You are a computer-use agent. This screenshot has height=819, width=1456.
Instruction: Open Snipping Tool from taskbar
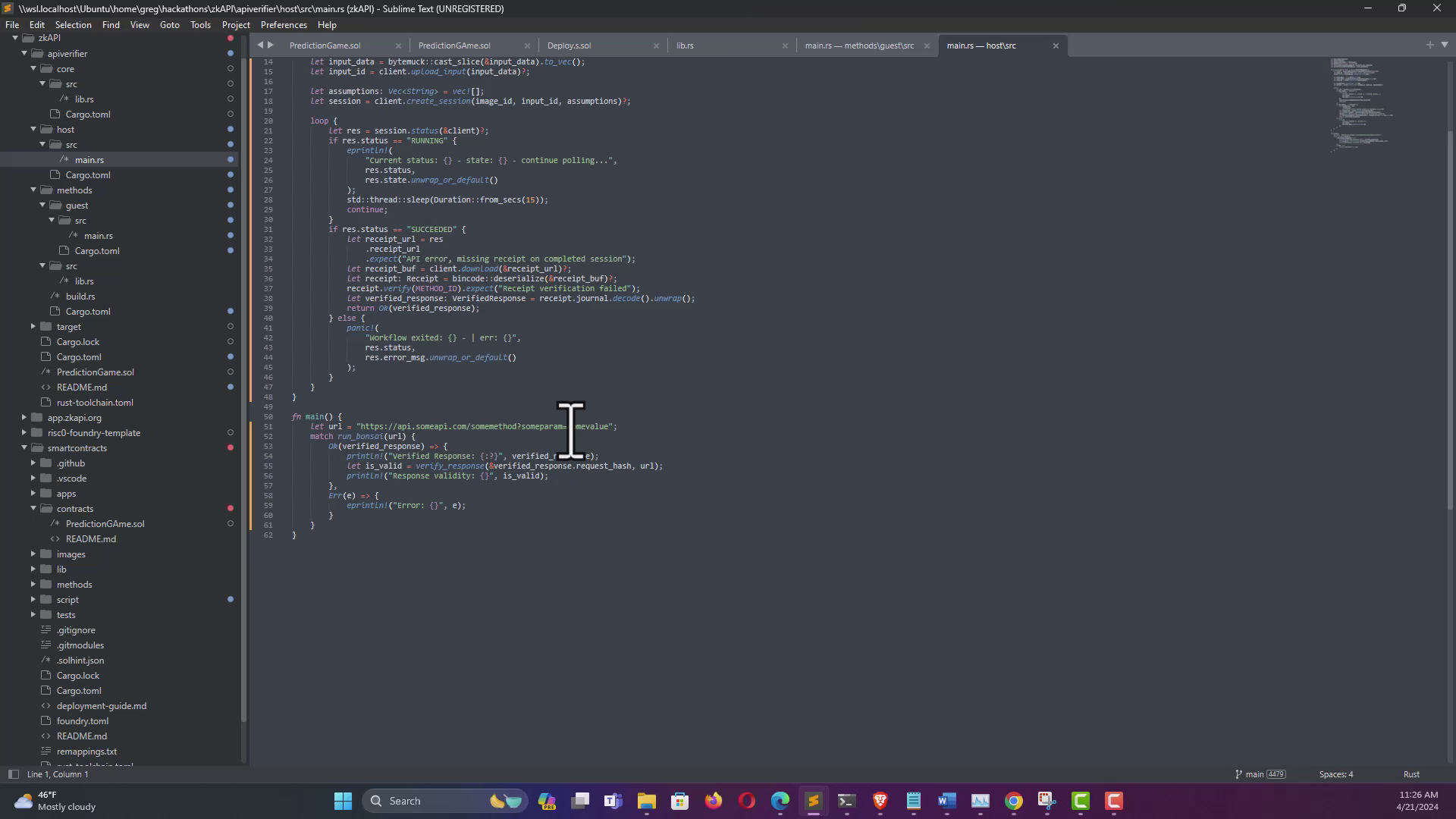pyautogui.click(x=1047, y=801)
